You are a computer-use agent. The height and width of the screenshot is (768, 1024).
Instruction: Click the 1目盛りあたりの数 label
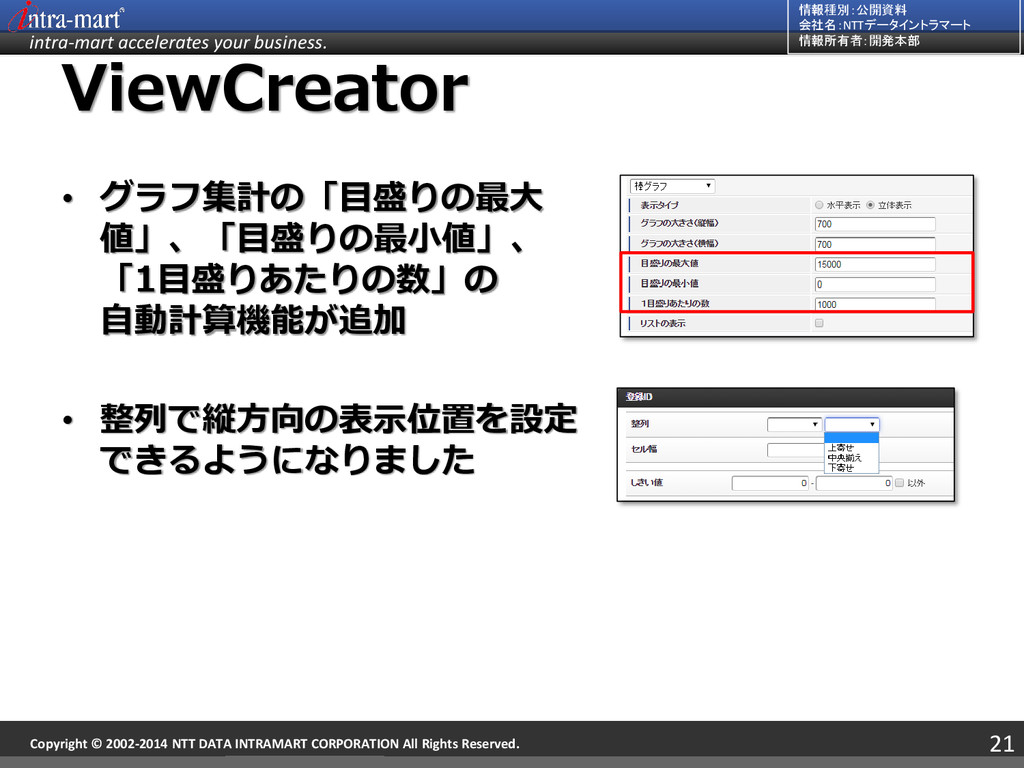point(675,304)
